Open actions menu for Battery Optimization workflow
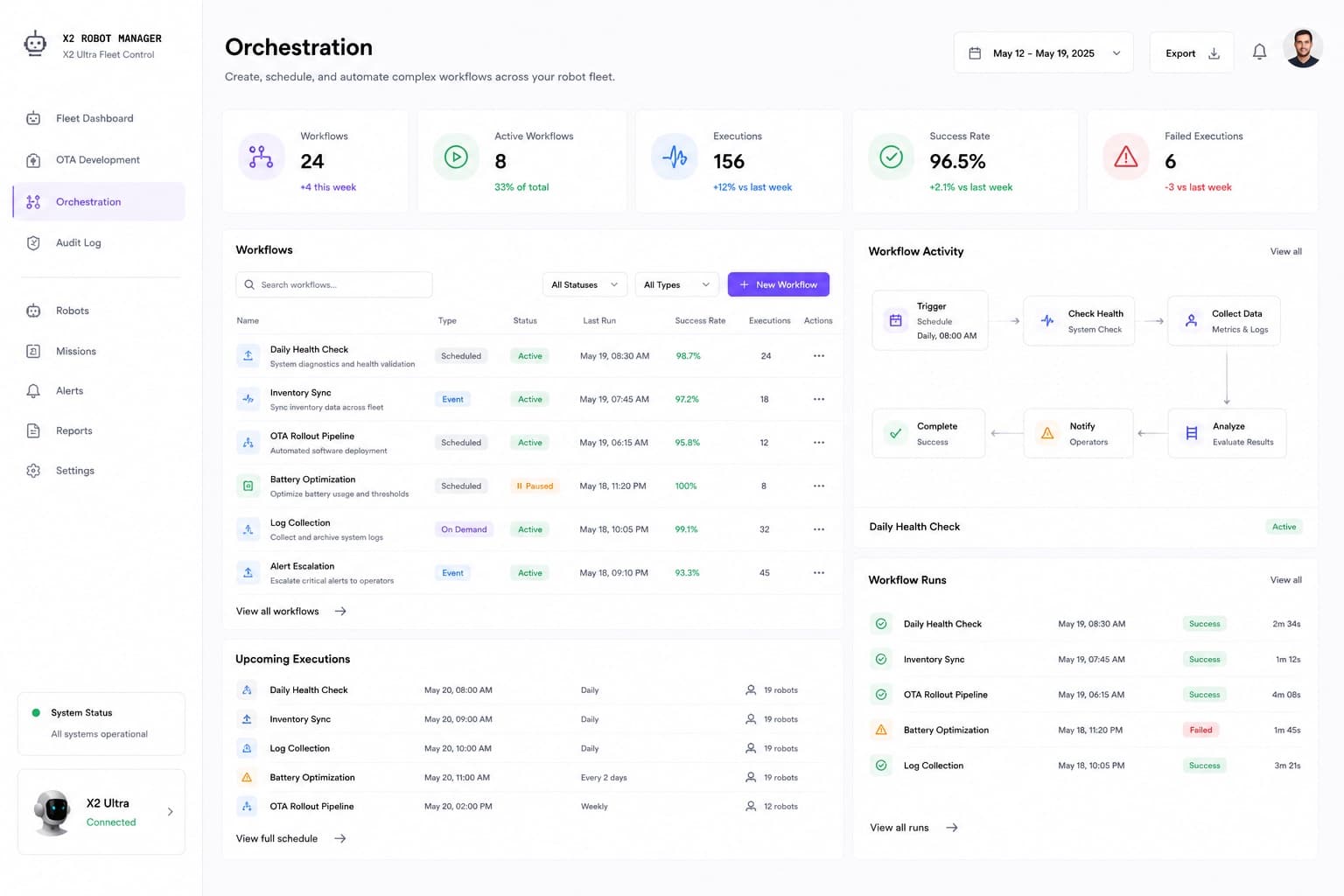This screenshot has width=1344, height=896. click(x=819, y=486)
